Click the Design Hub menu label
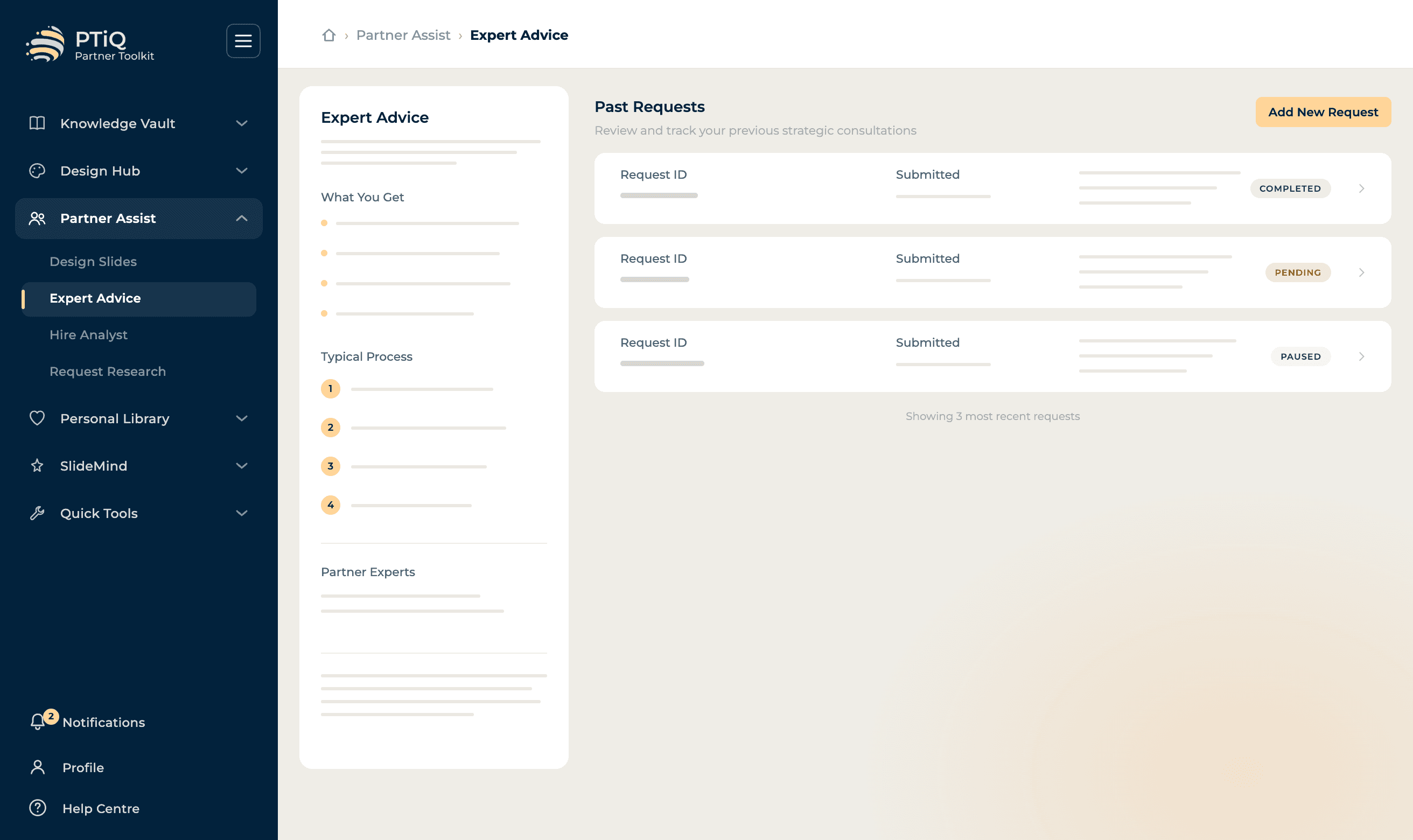Screen dimensions: 1413x840 tap(100, 171)
